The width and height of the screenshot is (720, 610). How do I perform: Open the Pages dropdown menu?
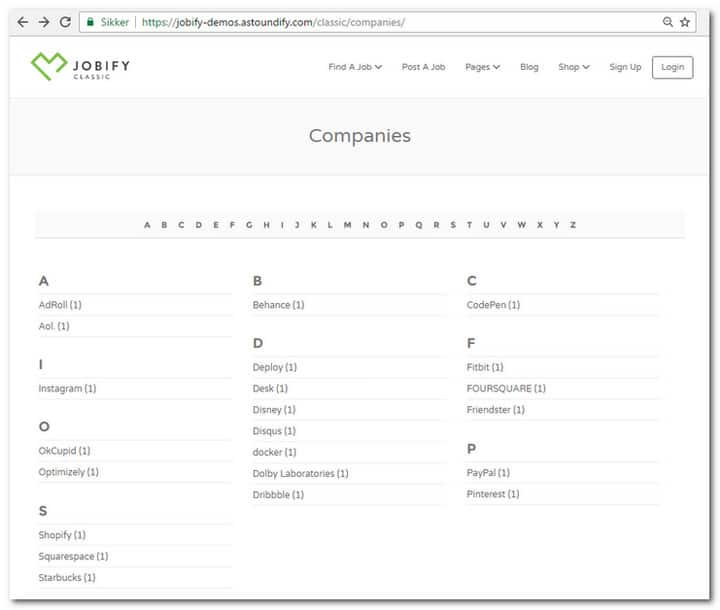tap(482, 67)
